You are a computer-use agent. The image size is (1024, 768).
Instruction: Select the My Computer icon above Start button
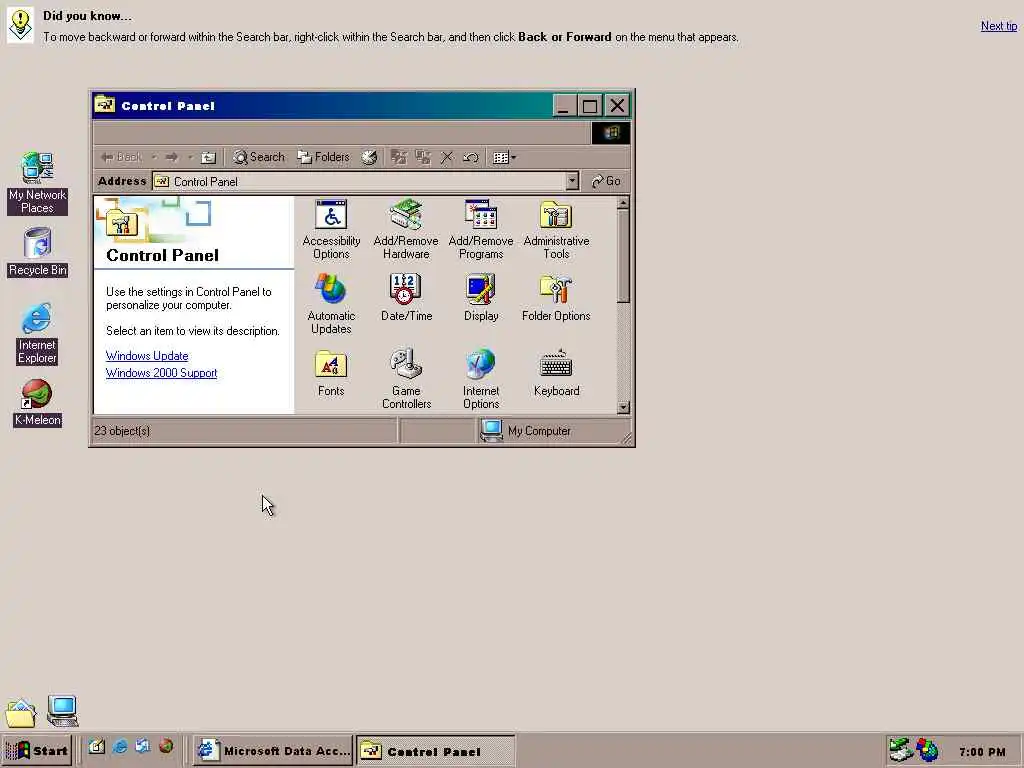63,711
